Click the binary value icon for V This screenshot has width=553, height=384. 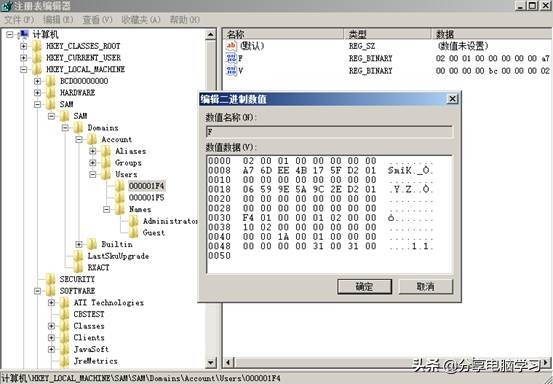231,71
